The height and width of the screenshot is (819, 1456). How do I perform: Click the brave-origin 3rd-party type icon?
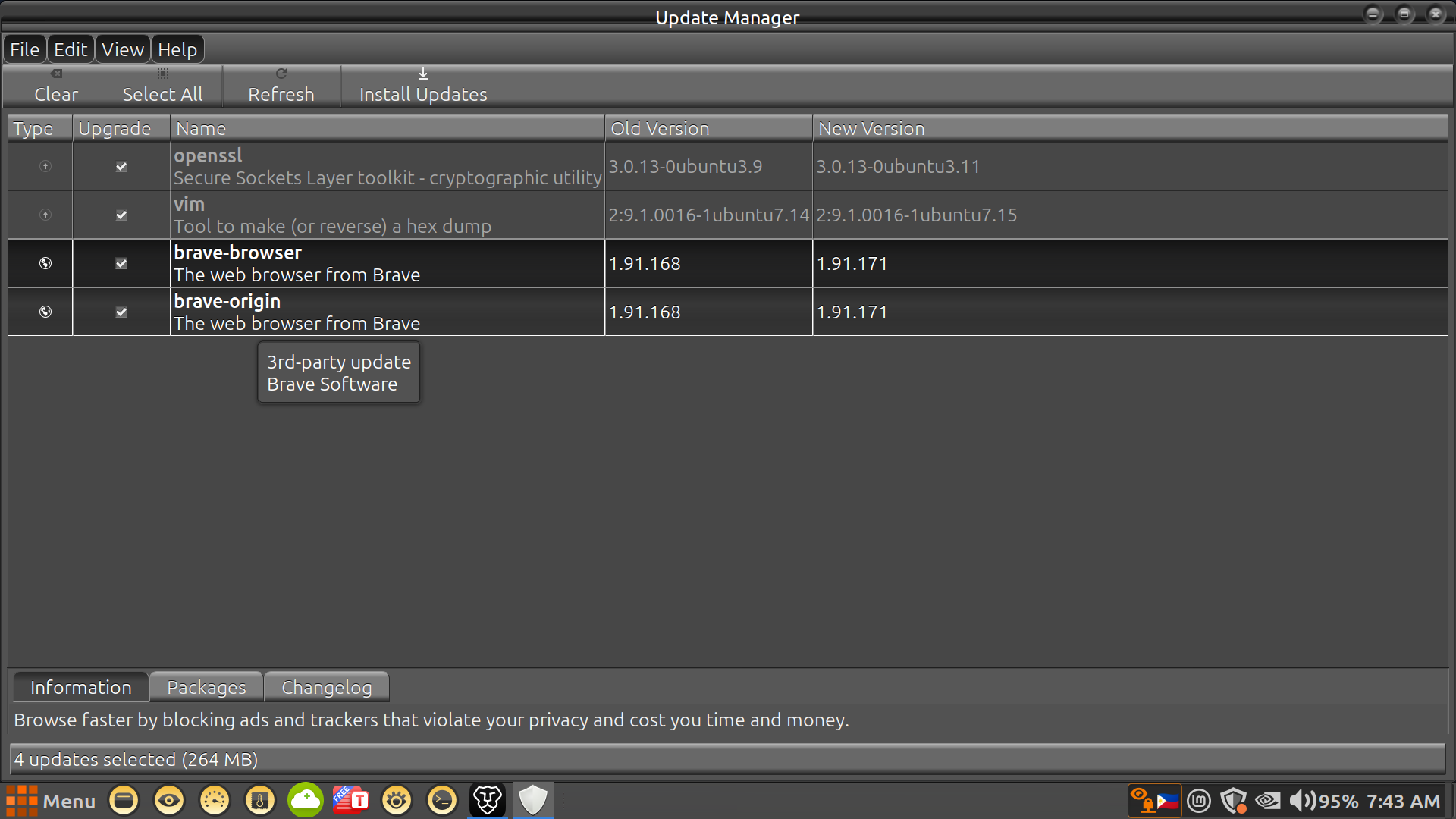click(x=45, y=312)
